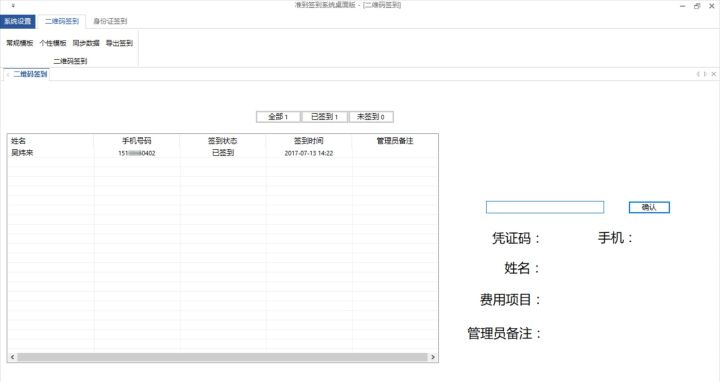The image size is (720, 382).
Task: Click the table's horizontal scrollbar left arrow
Action: click(12, 357)
